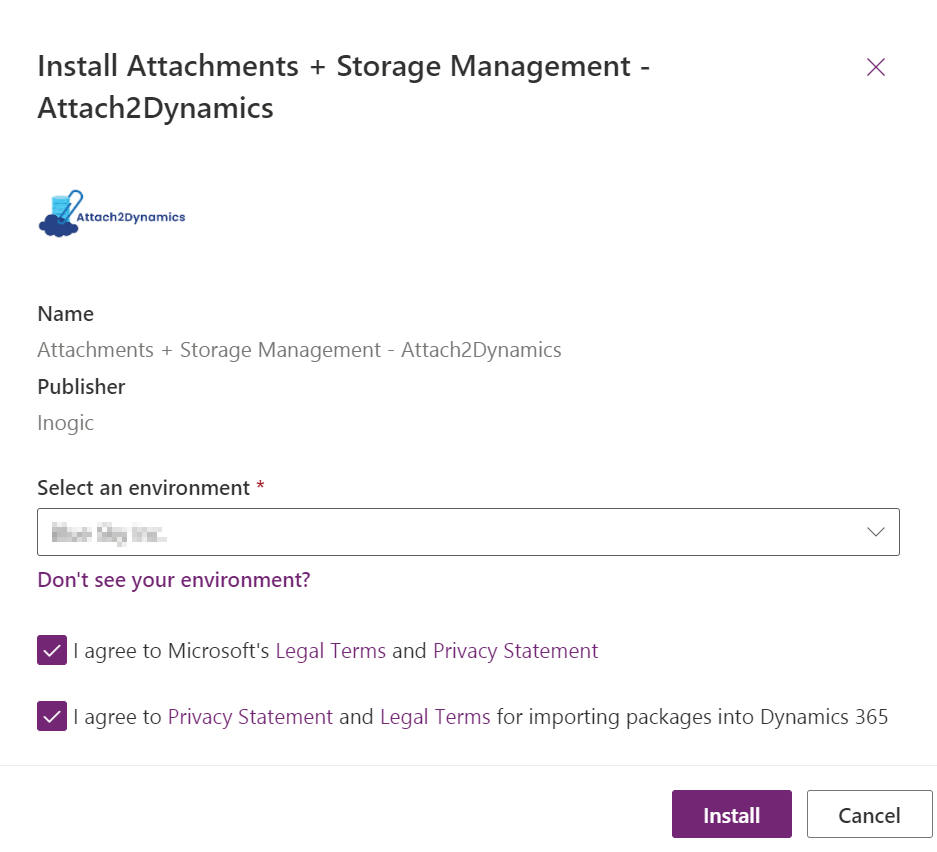
Task: Select the solution name under Name
Action: tap(298, 349)
